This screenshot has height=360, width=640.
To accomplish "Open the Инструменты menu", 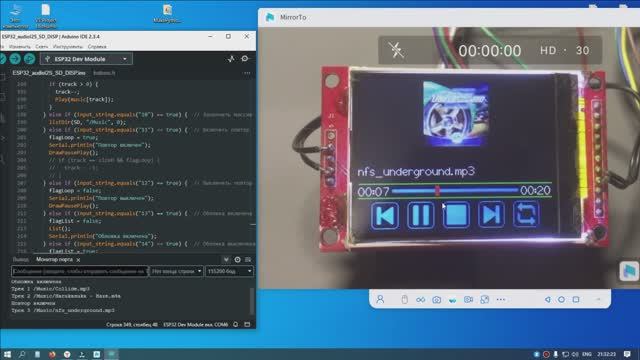I will (67, 47).
